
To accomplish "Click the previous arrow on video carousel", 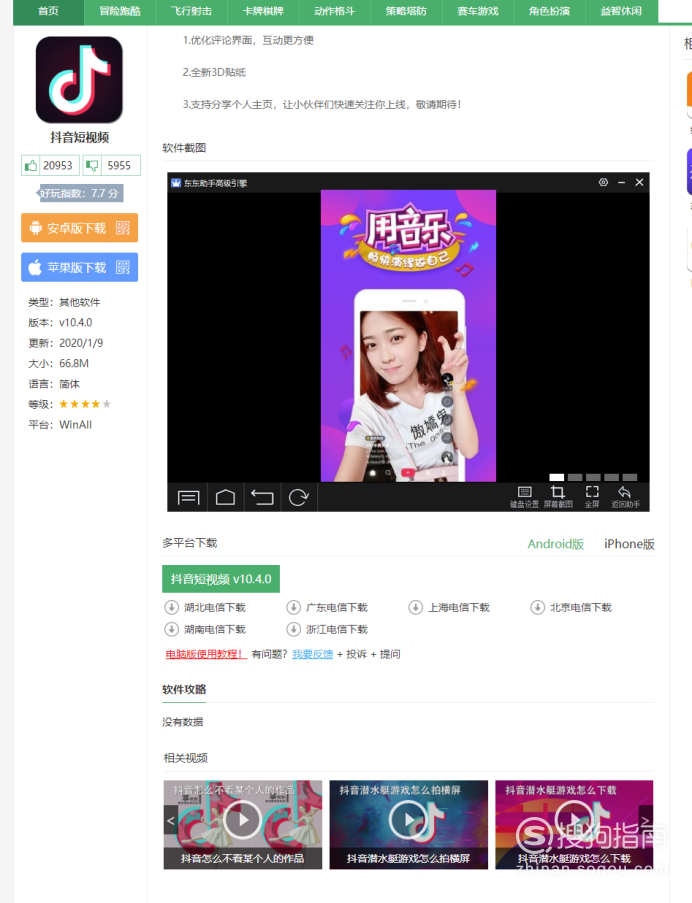I will (170, 820).
